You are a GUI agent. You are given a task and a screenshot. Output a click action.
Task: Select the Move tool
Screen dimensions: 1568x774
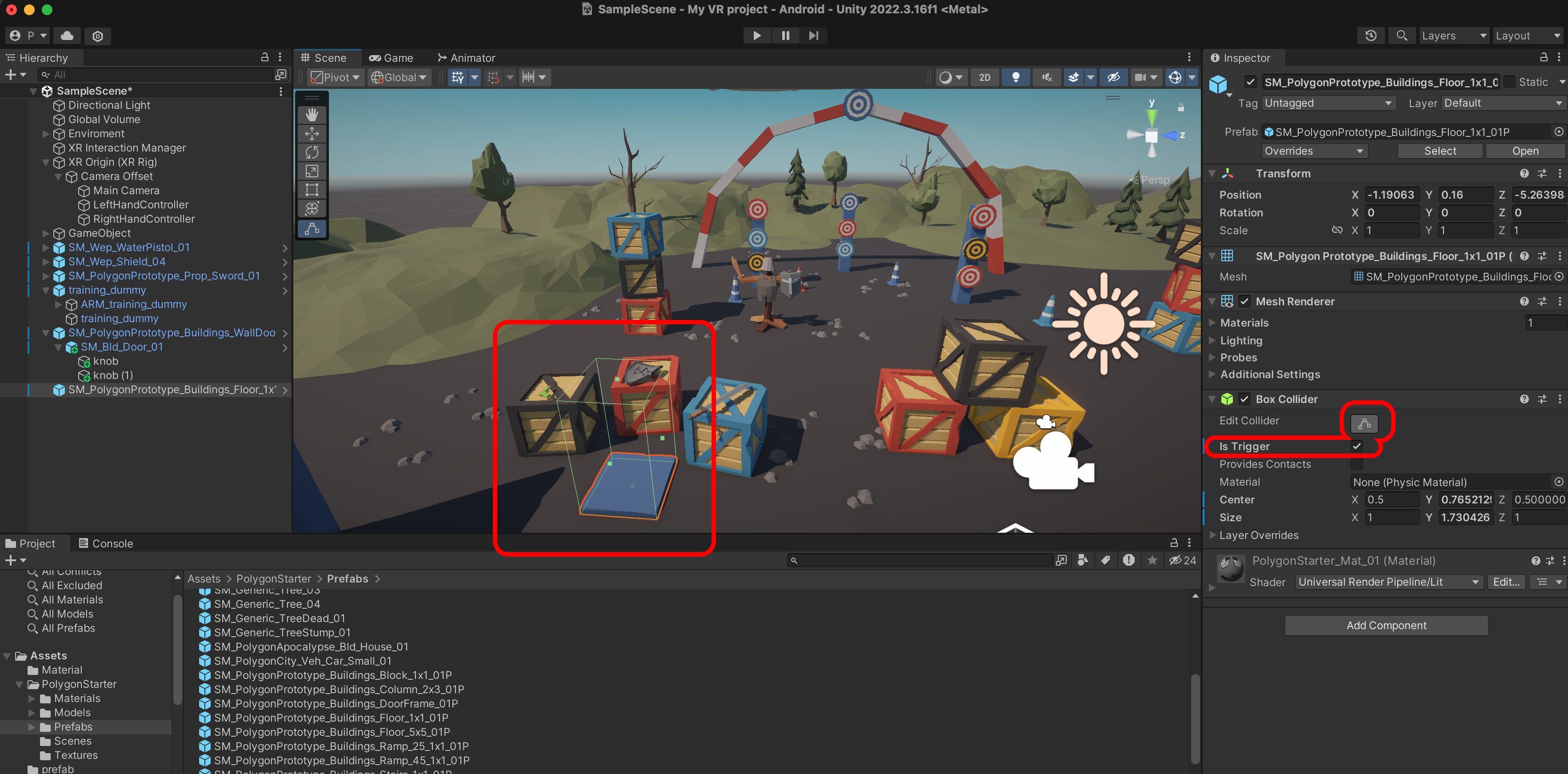[312, 134]
